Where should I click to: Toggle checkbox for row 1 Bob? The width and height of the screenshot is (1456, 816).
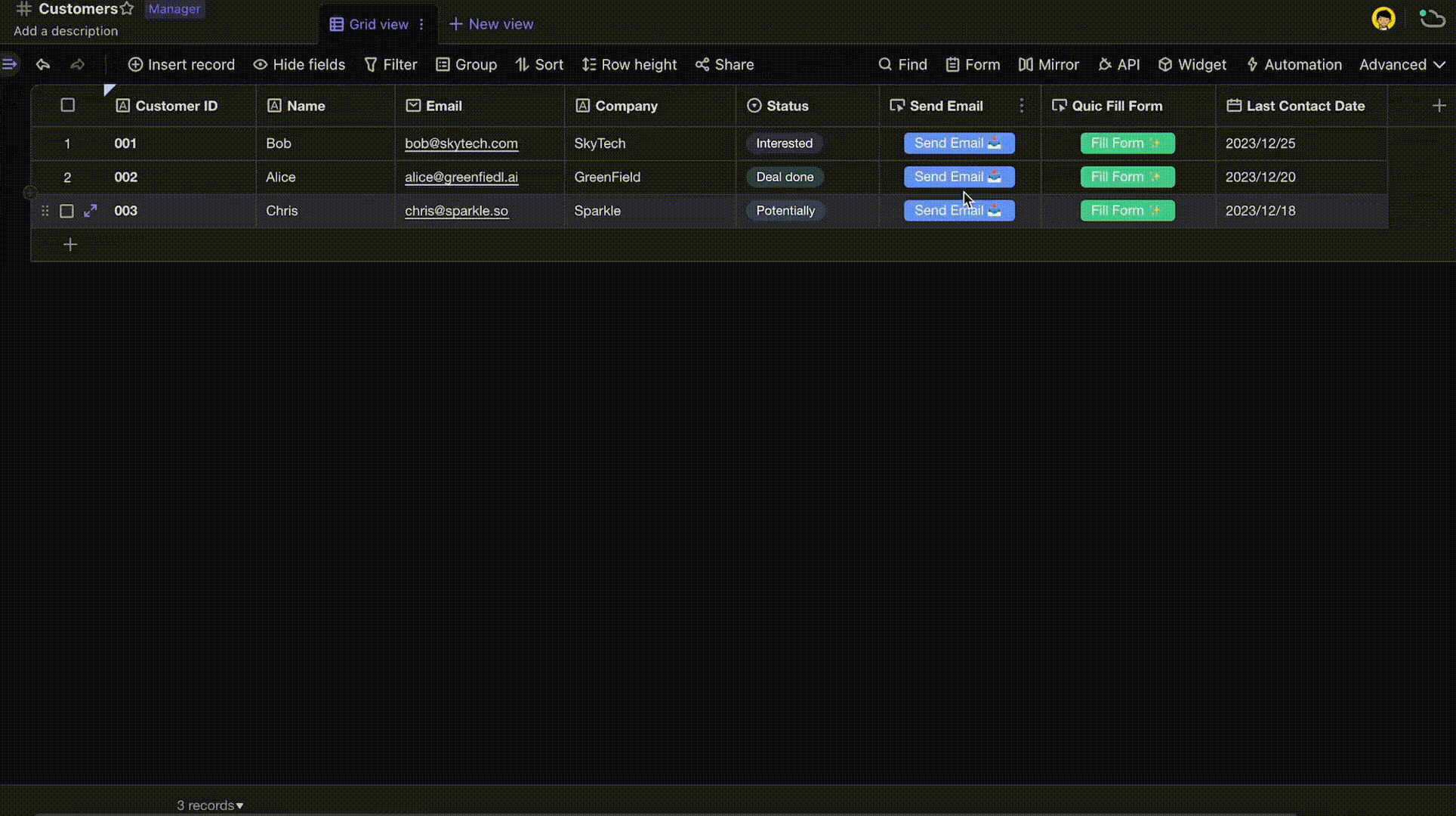pos(67,143)
